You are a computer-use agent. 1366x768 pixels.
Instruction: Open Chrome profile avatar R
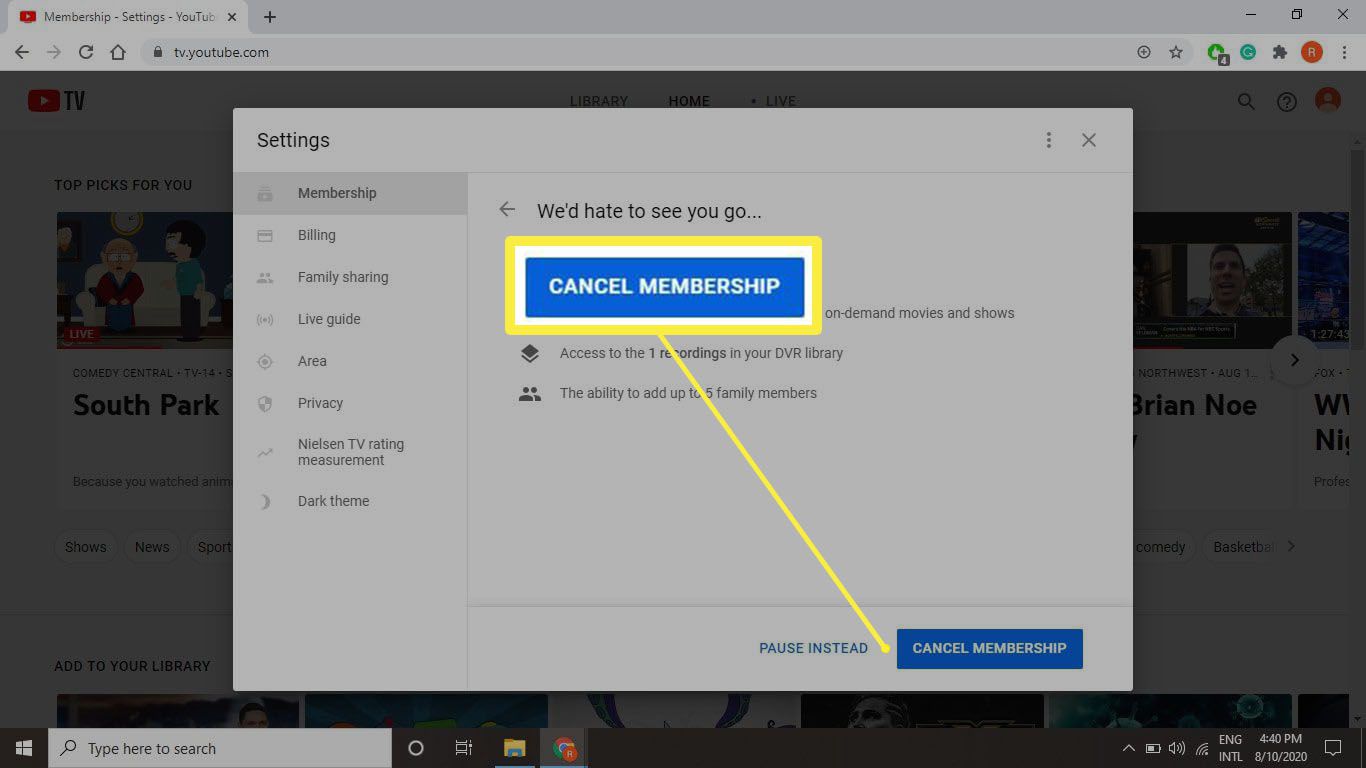[1312, 52]
